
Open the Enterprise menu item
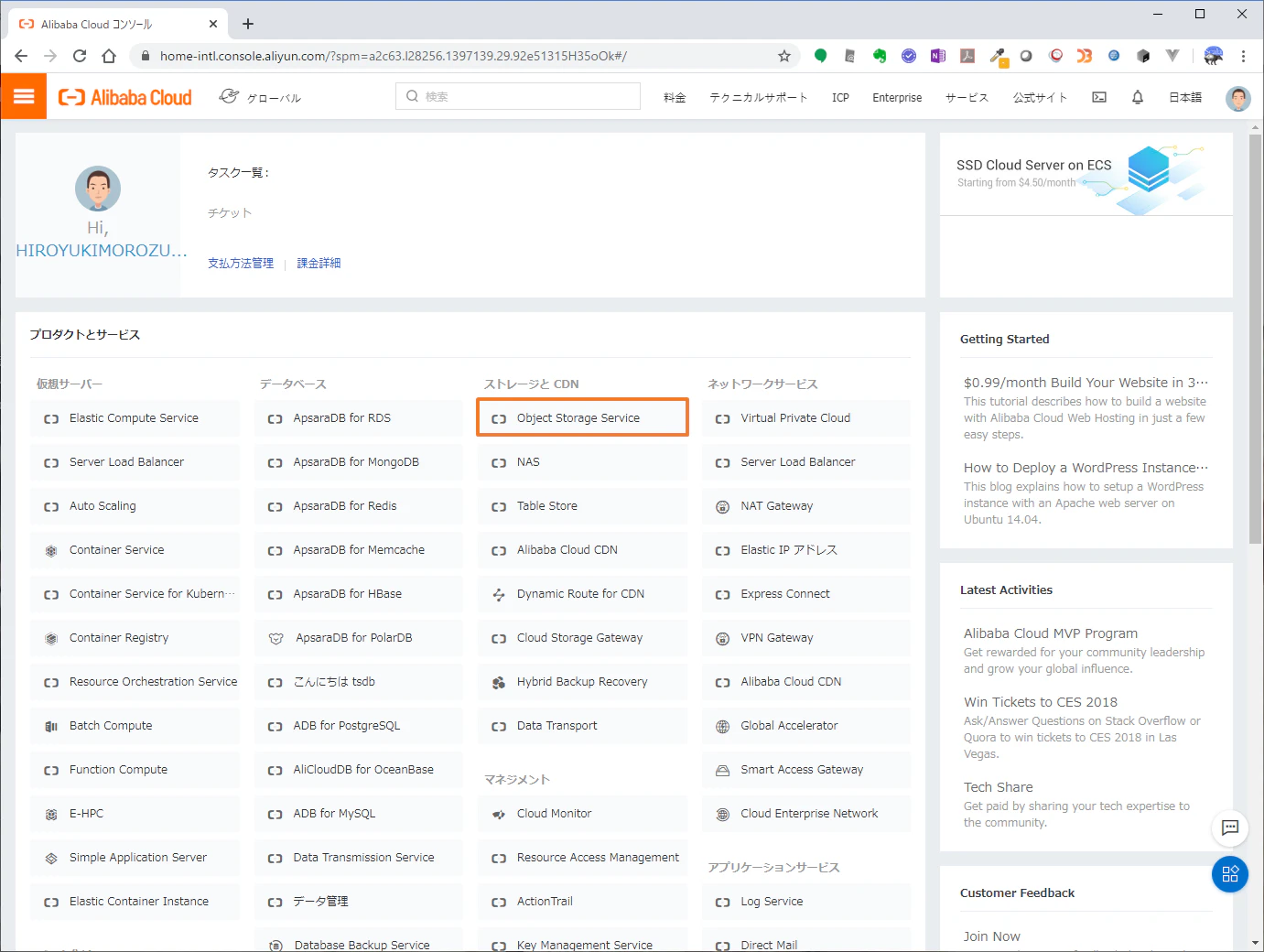tap(897, 97)
